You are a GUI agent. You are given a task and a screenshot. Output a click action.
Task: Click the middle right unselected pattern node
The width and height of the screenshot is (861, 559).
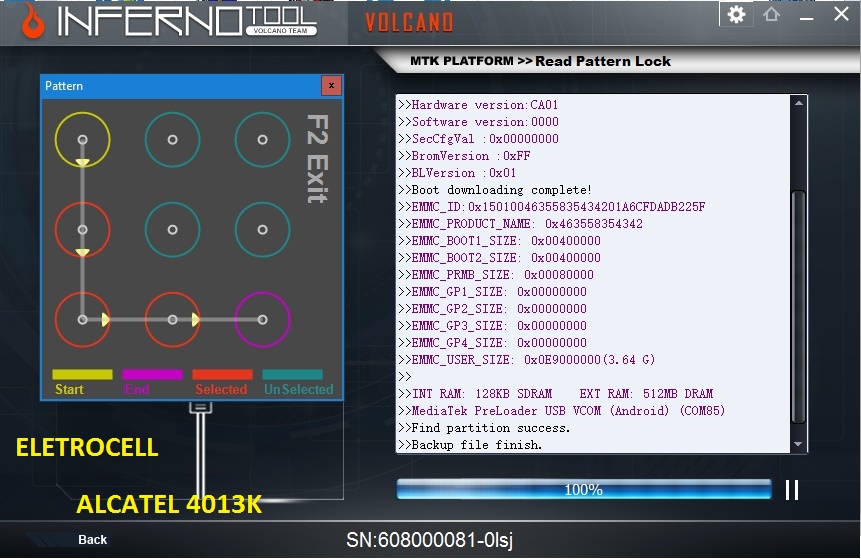tap(262, 230)
